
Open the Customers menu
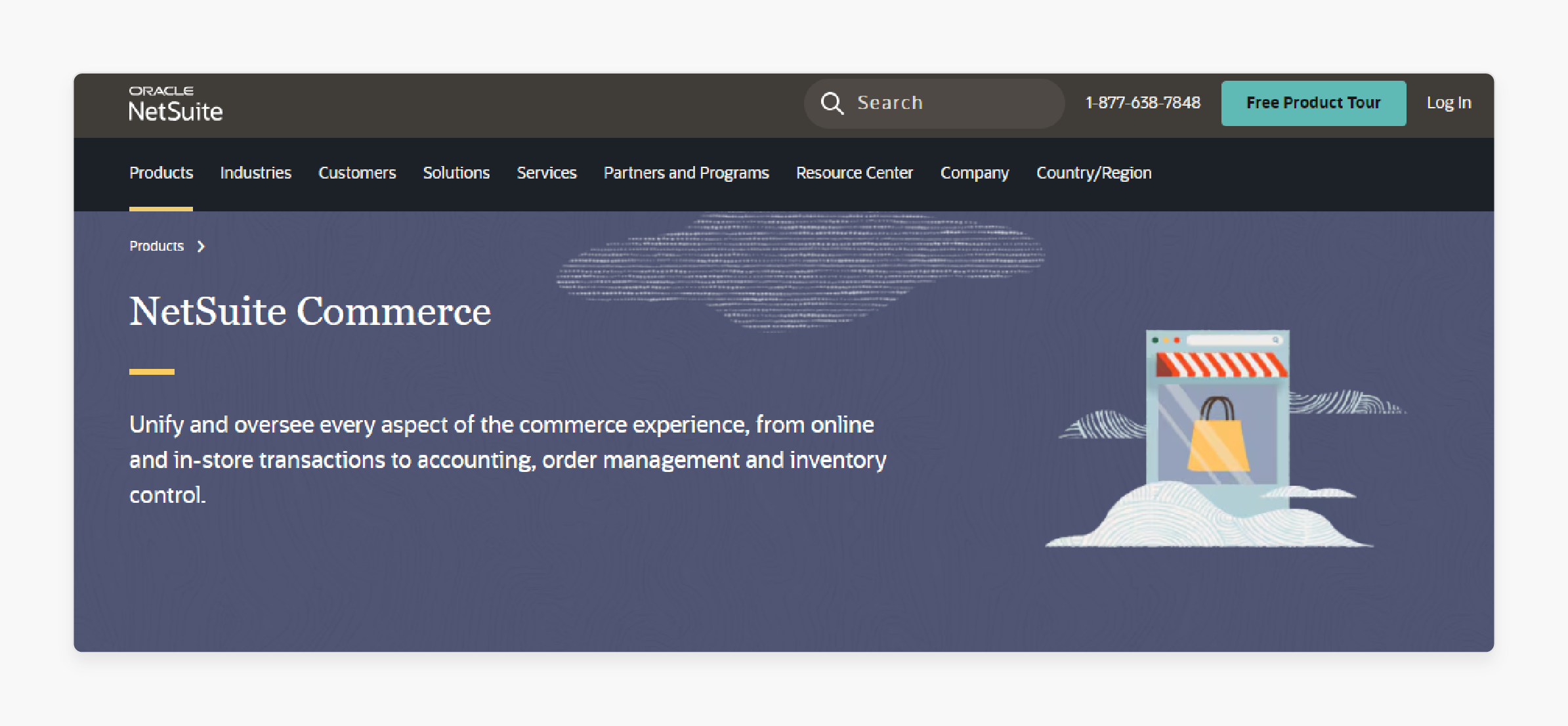tap(357, 173)
